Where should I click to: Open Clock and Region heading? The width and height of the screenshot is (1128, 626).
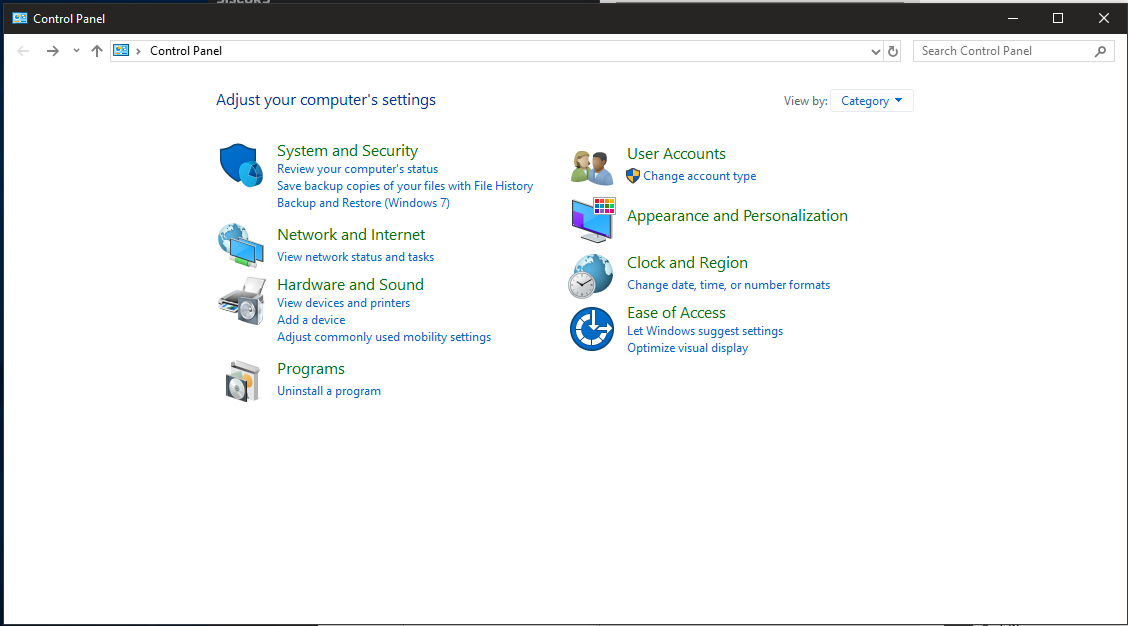pos(687,263)
